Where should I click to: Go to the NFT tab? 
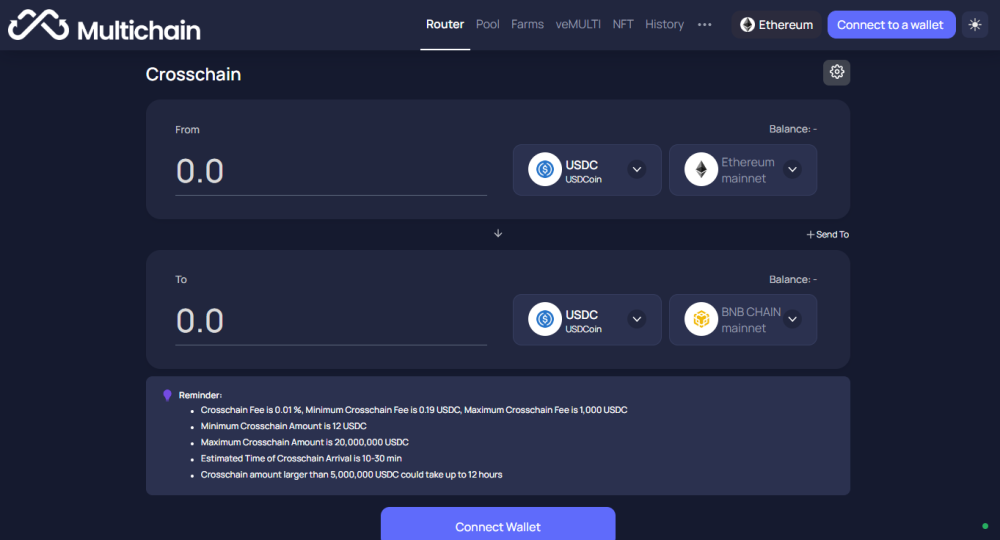tap(622, 24)
